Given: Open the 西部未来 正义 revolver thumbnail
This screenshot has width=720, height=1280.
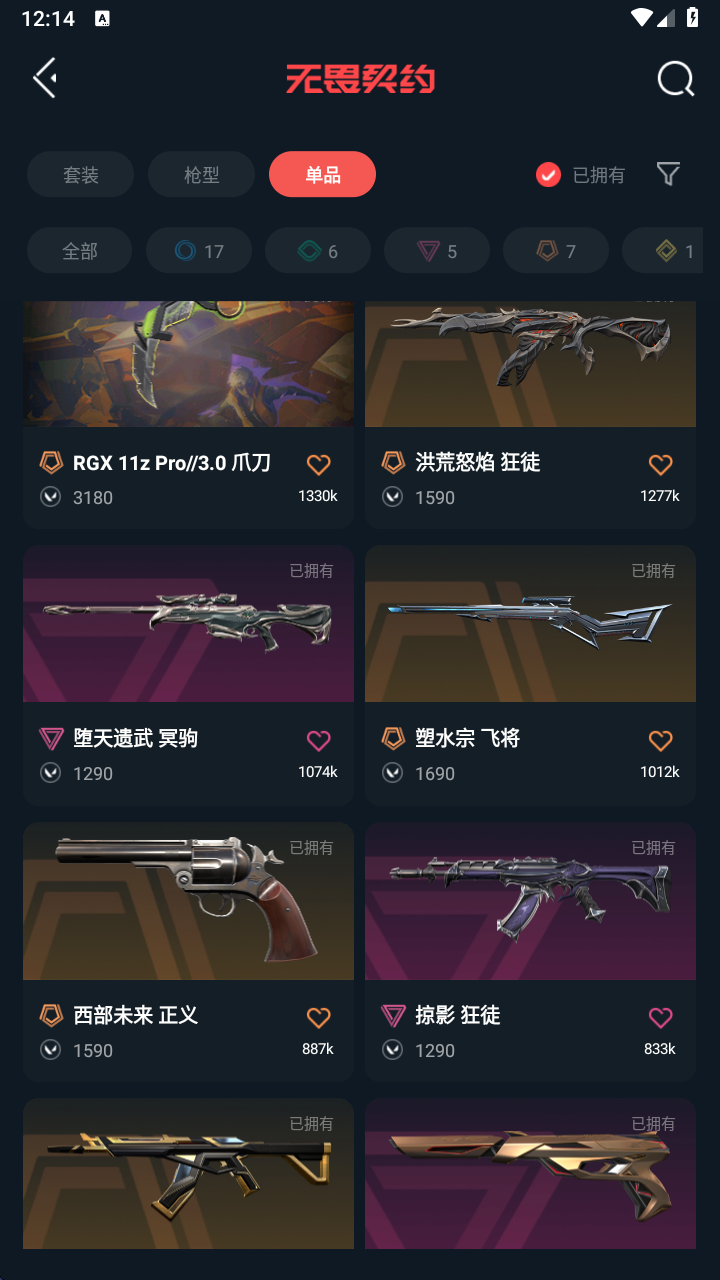Looking at the screenshot, I should [x=188, y=901].
